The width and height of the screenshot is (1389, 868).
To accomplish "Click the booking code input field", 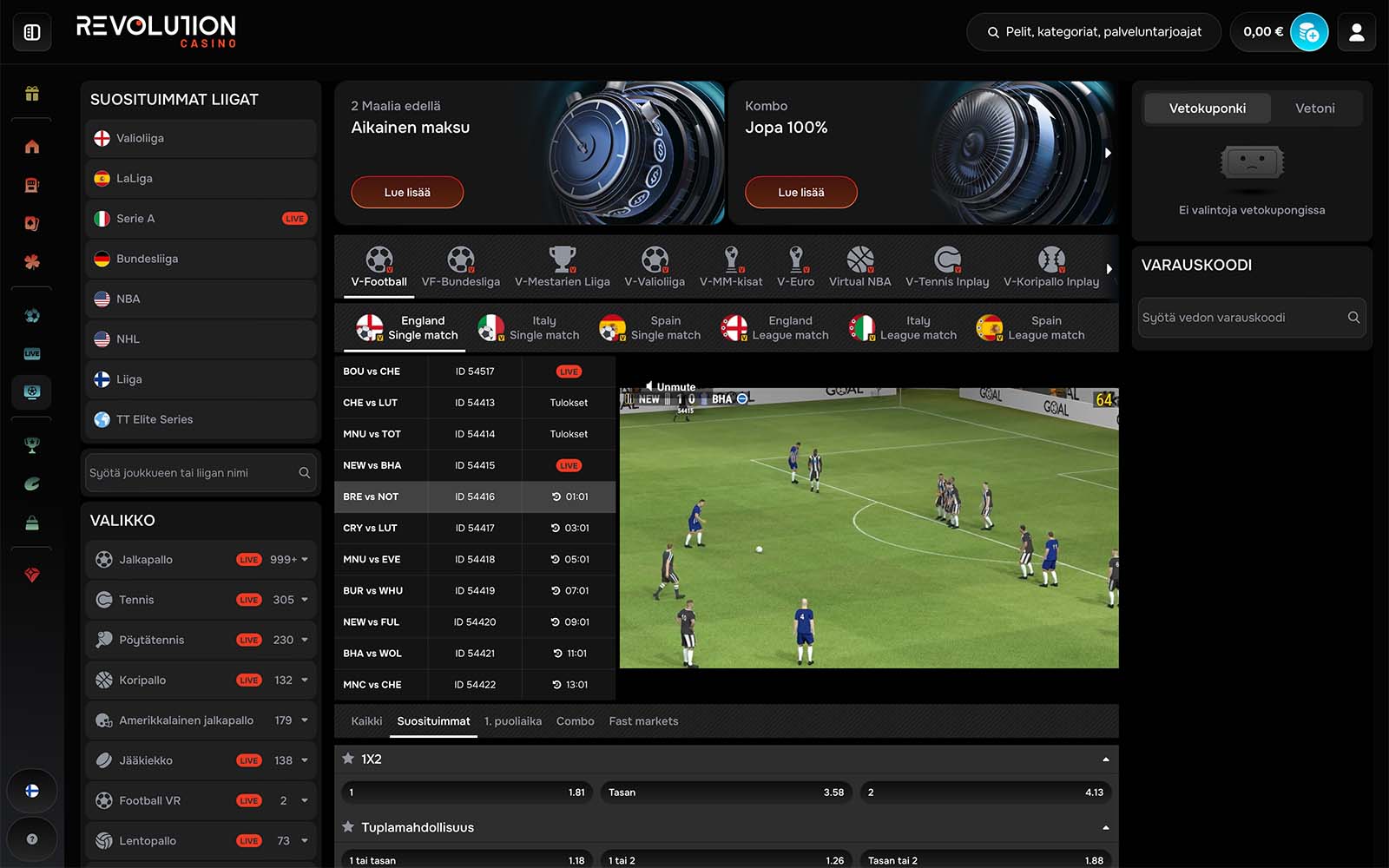I will coord(1241,318).
